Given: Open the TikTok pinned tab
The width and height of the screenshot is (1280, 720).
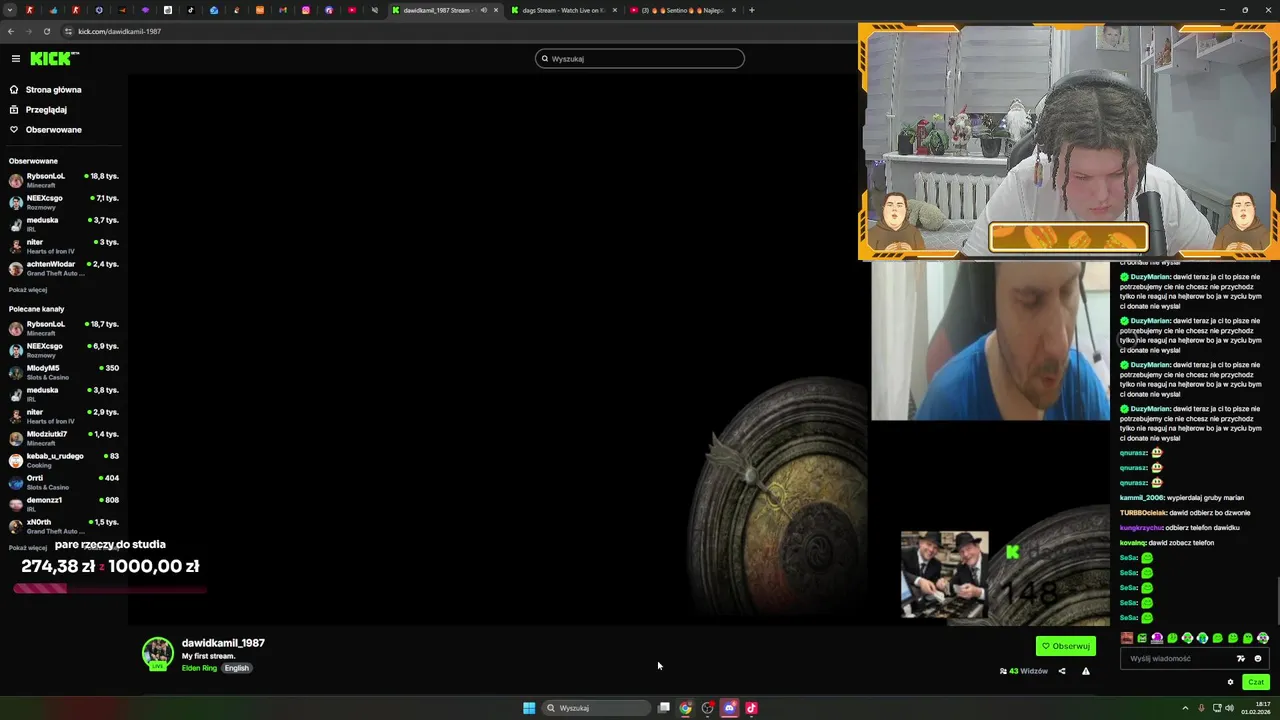Looking at the screenshot, I should (x=191, y=10).
